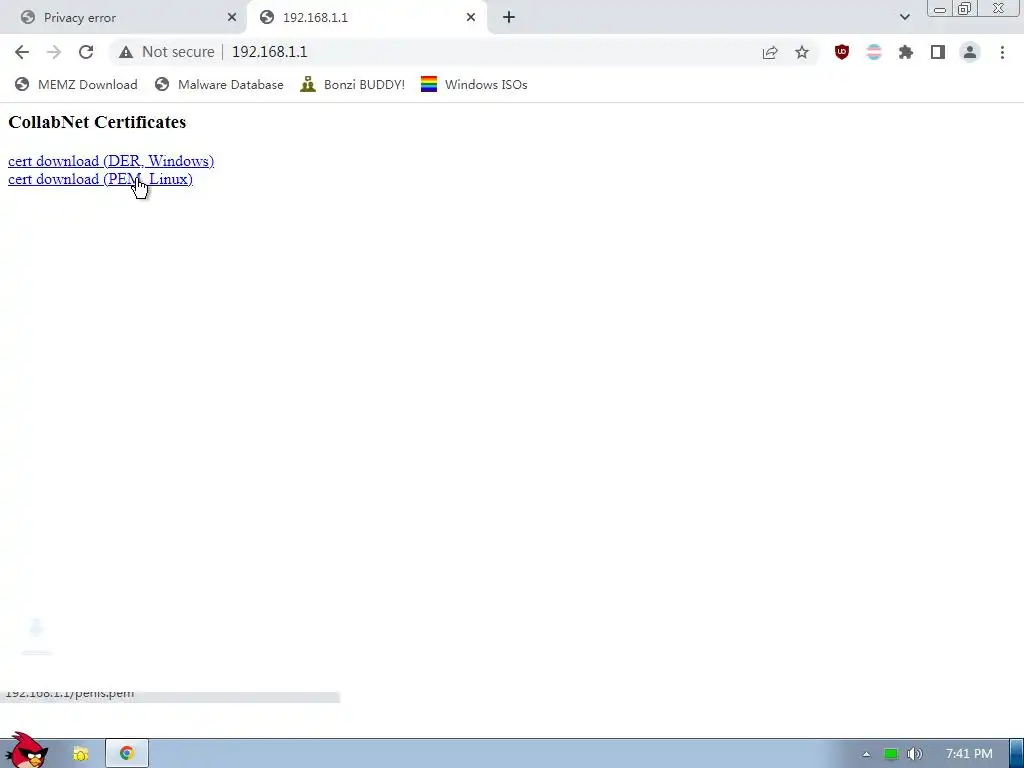Open the Malware Database bookmark
Image resolution: width=1024 pixels, height=768 pixels.
click(219, 85)
